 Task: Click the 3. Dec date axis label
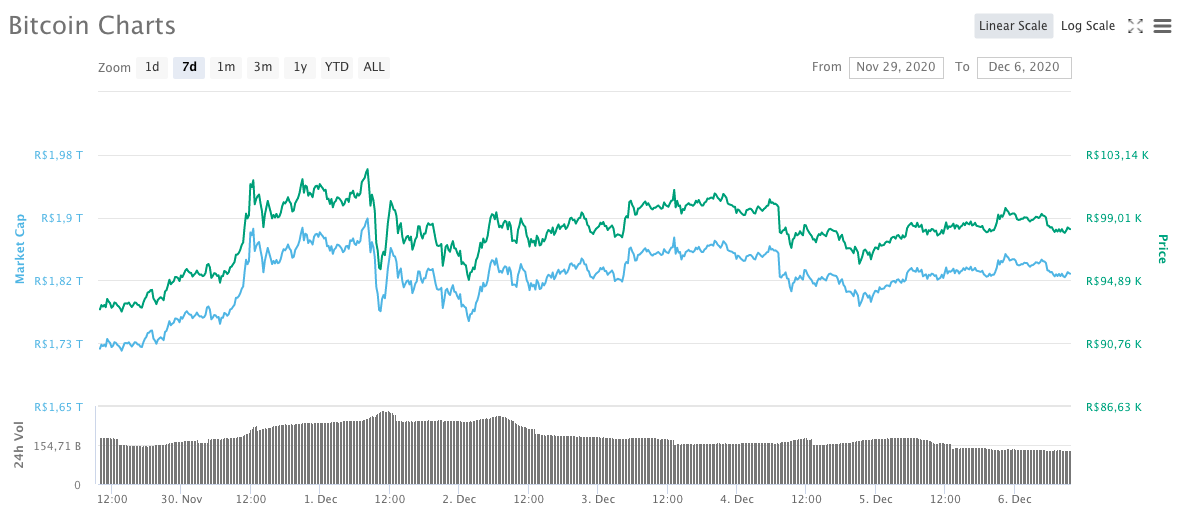coord(597,499)
